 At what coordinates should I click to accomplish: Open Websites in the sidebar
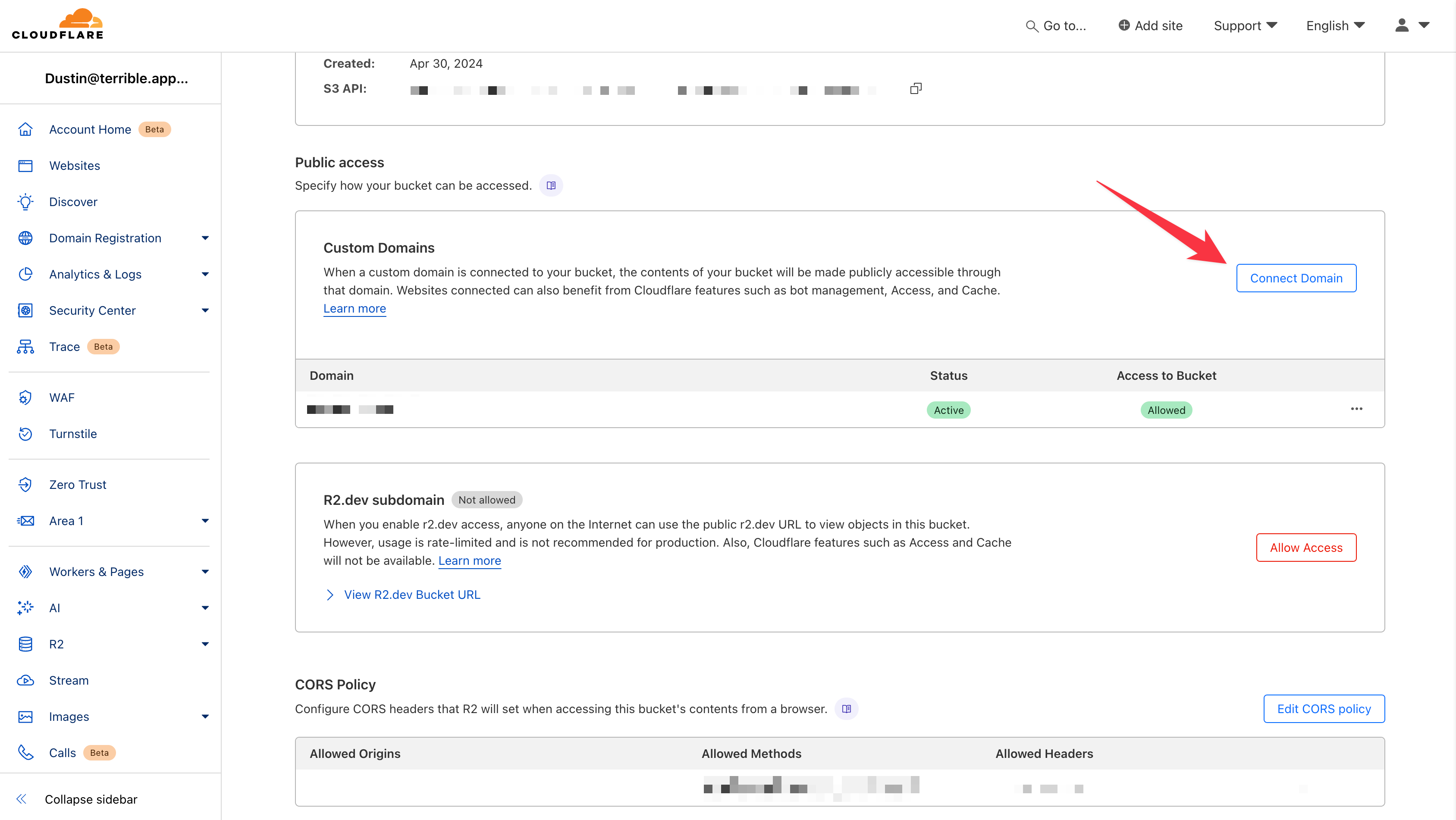click(75, 166)
